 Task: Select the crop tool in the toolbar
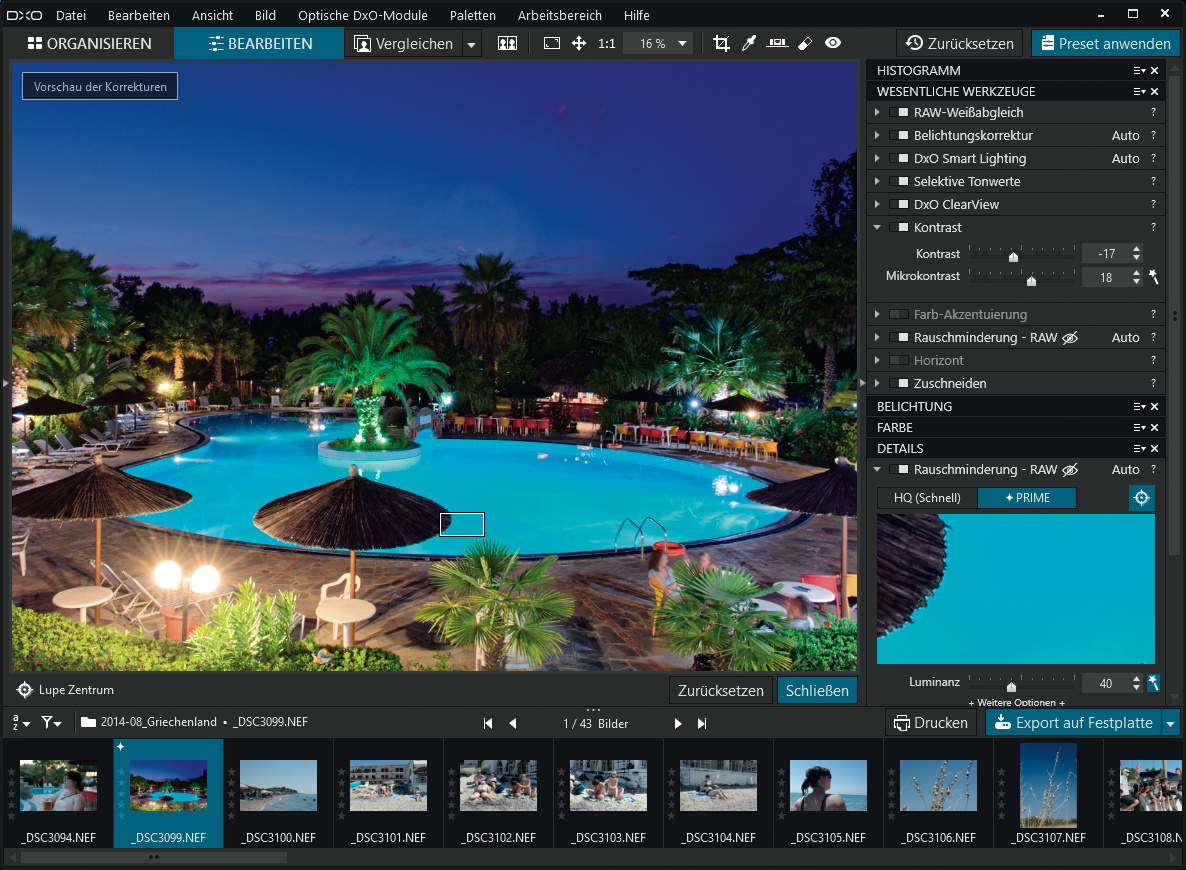click(721, 43)
